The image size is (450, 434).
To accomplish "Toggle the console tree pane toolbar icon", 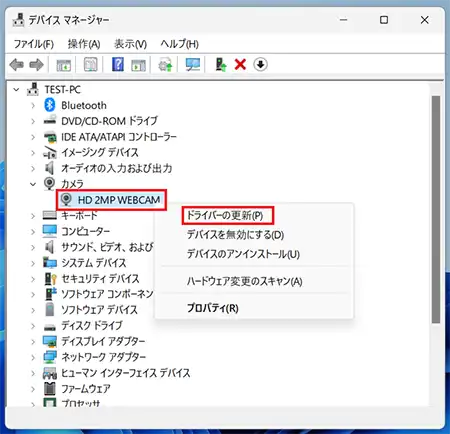I will tap(63, 65).
